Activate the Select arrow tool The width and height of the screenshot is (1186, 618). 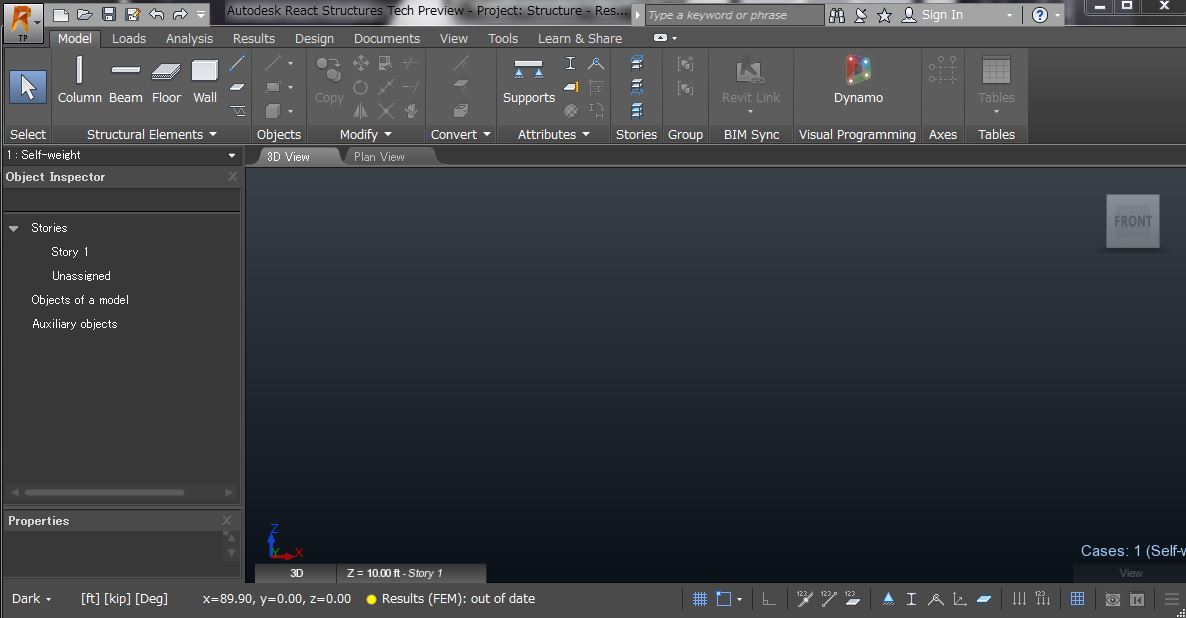tap(28, 87)
